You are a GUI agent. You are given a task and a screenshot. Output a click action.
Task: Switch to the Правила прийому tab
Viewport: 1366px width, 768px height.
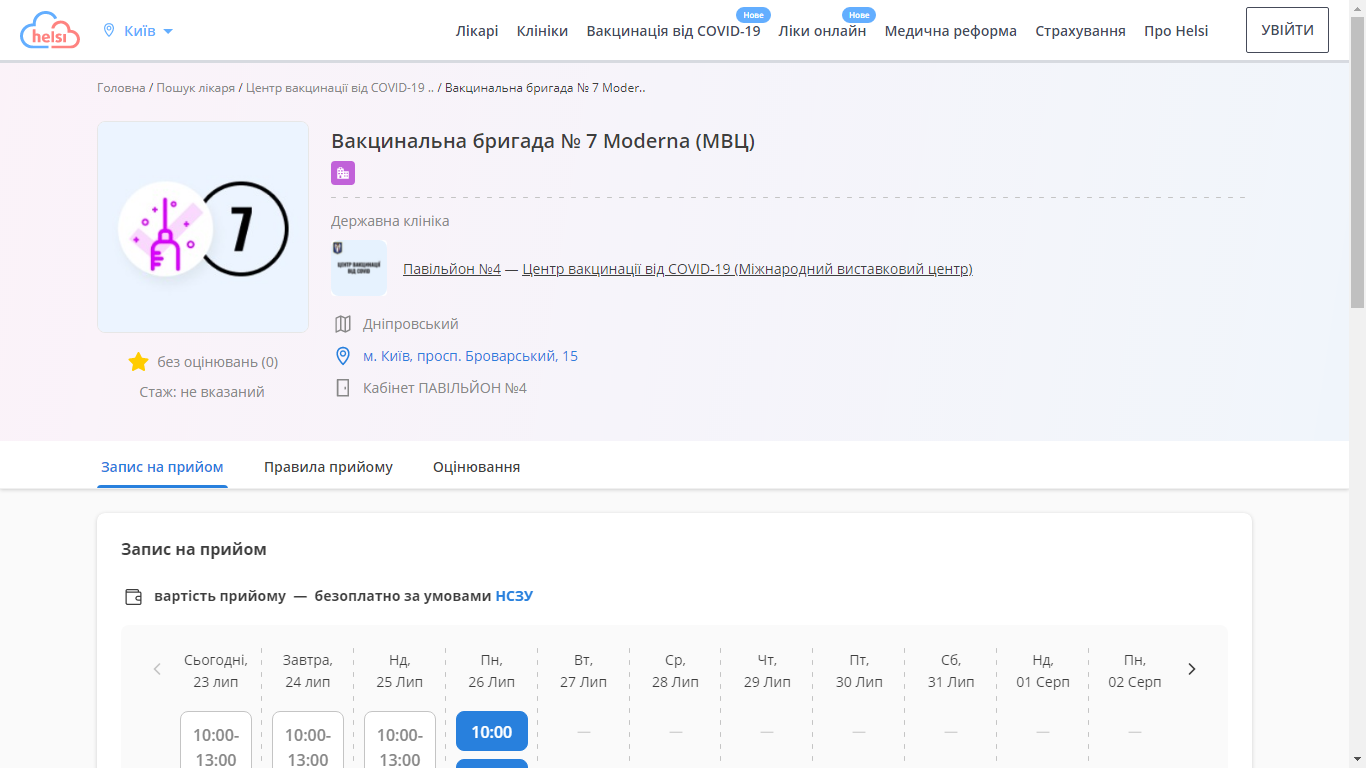coord(328,467)
